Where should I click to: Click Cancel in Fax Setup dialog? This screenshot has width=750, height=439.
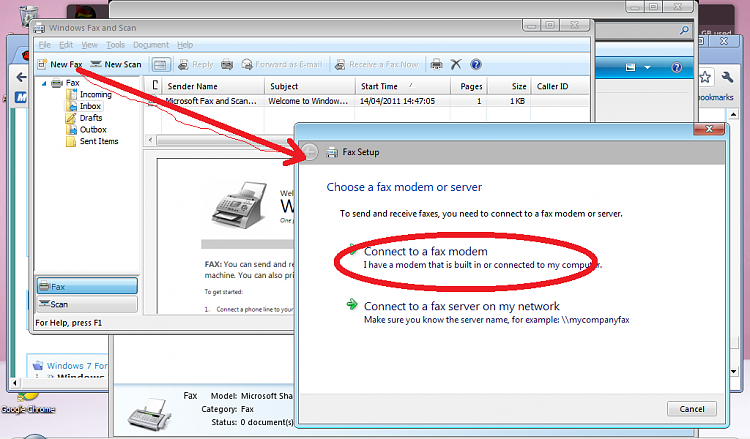coord(692,409)
